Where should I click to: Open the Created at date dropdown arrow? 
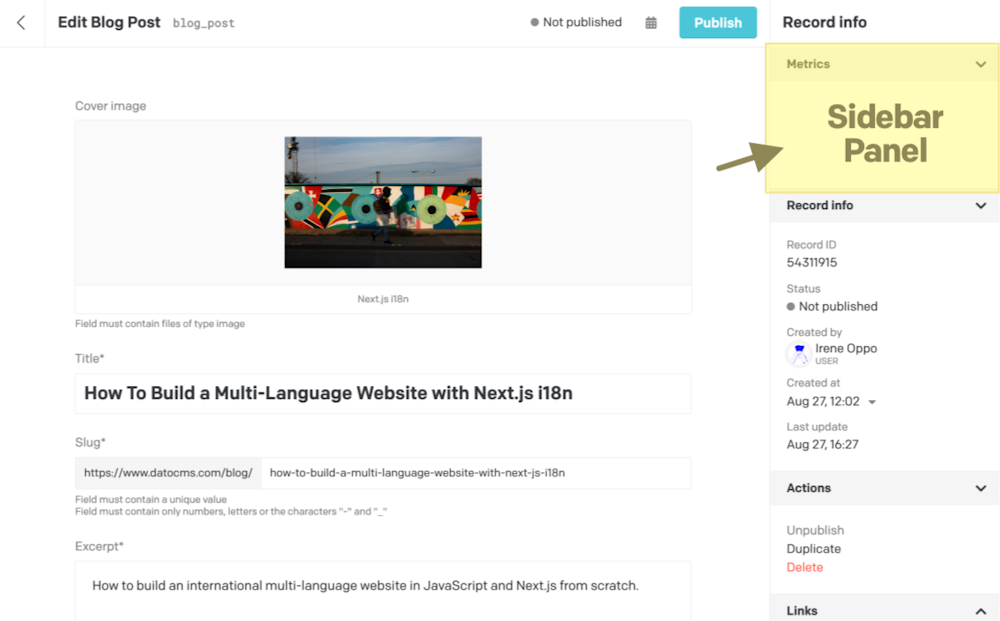tap(872, 402)
